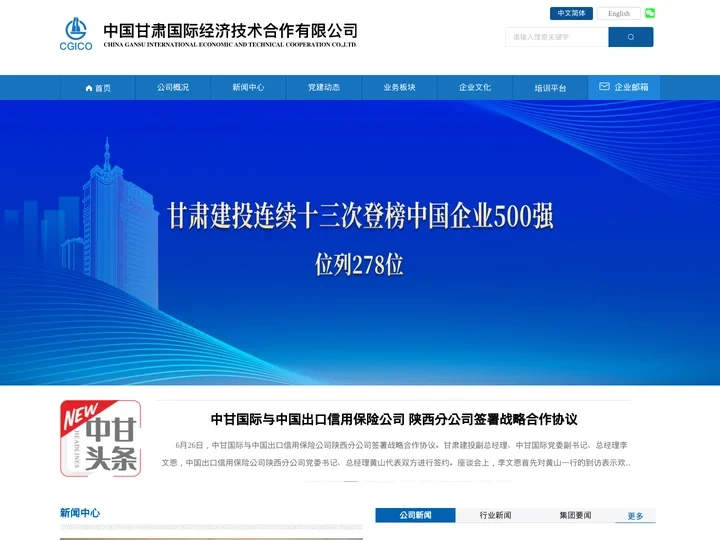Open the 党建动态 menu item

click(324, 87)
